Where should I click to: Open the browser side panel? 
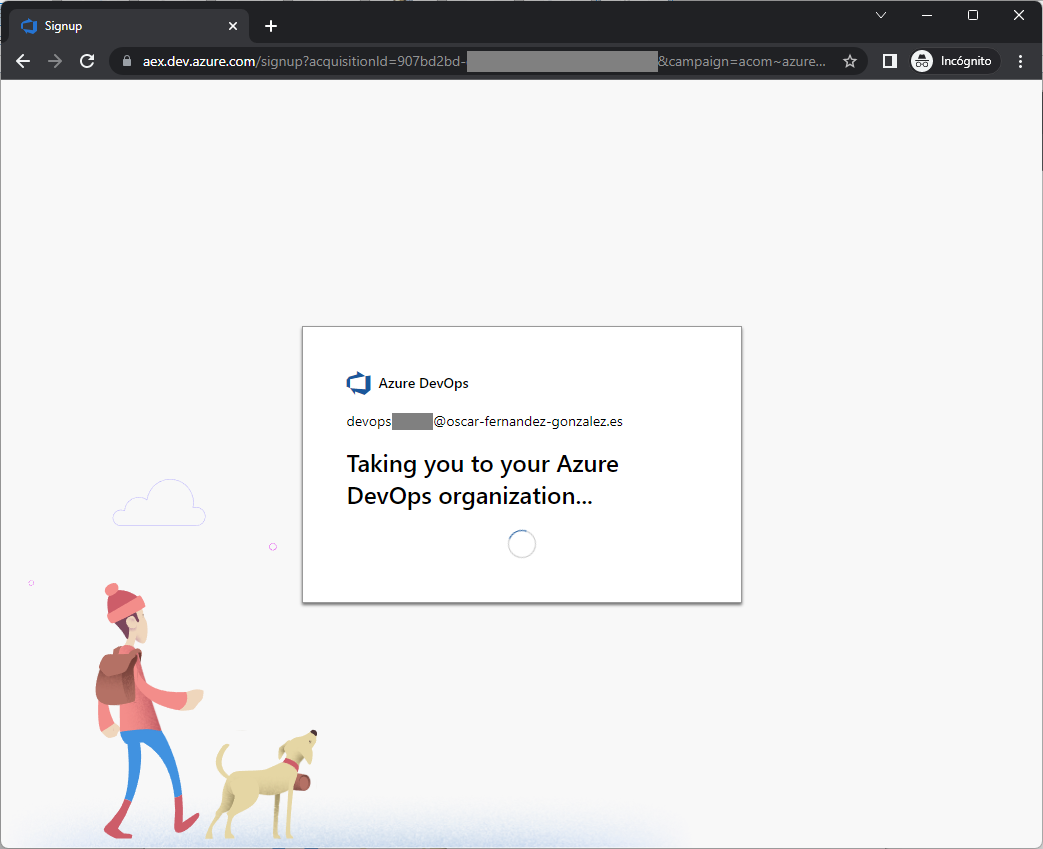[x=889, y=61]
